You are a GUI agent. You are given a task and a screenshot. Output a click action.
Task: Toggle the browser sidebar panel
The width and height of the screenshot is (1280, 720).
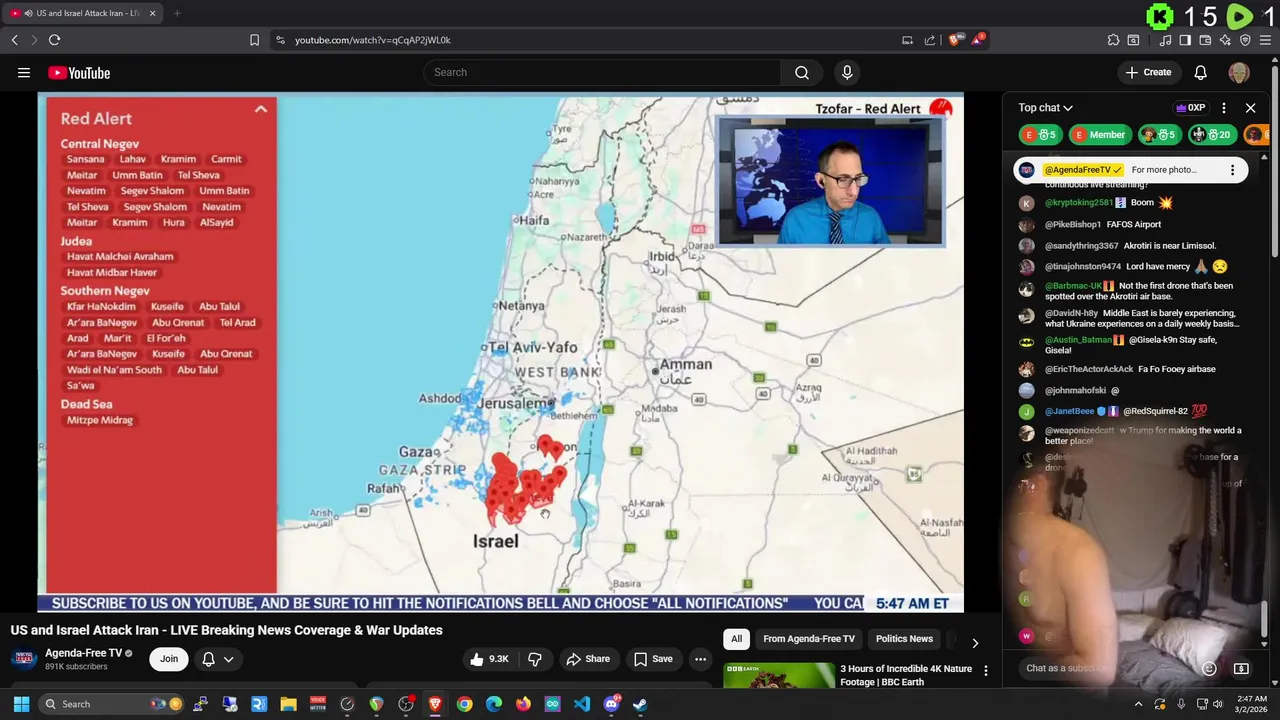1185,40
